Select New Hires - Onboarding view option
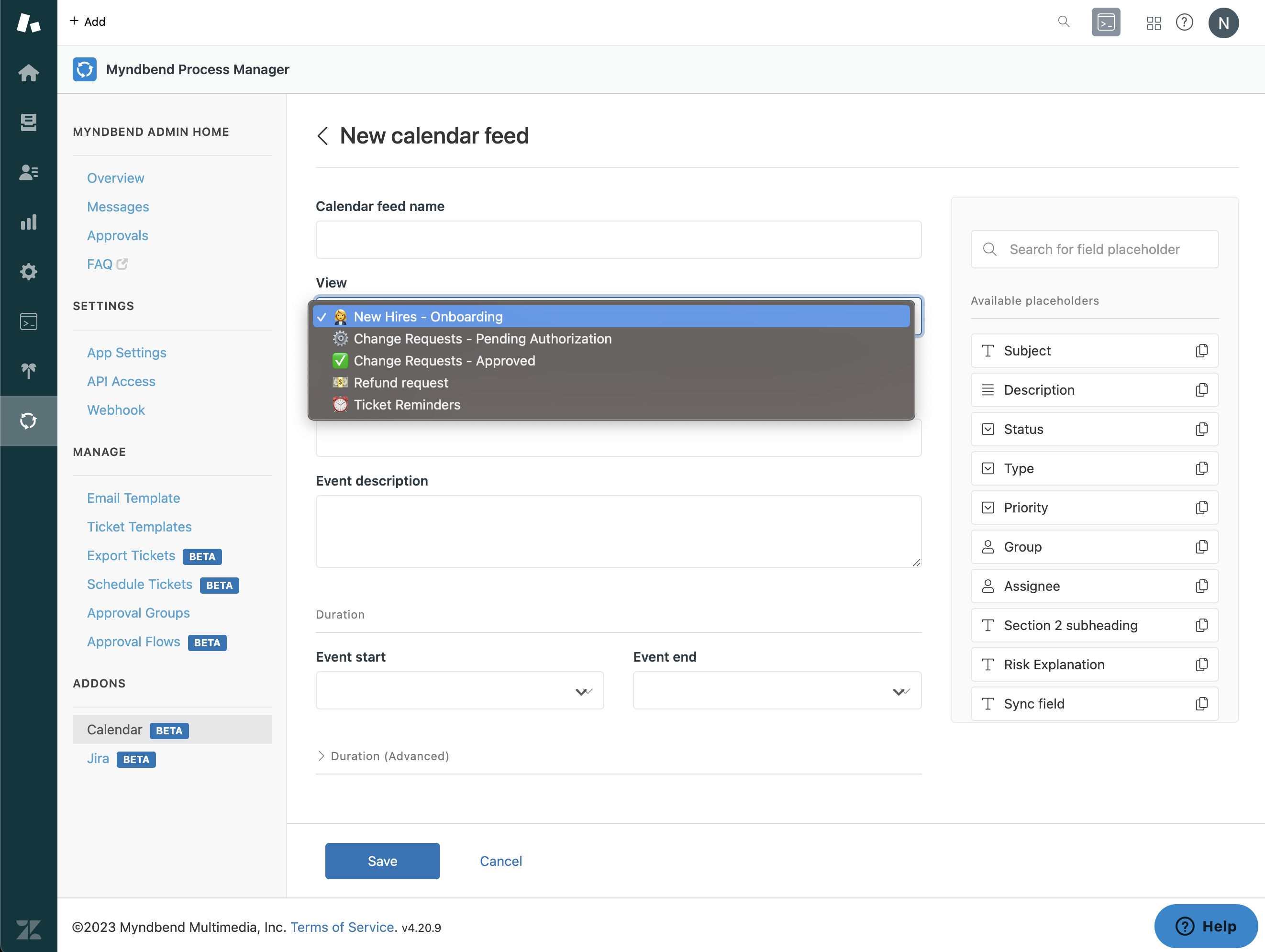Screen dimensions: 1265x952 [611, 316]
